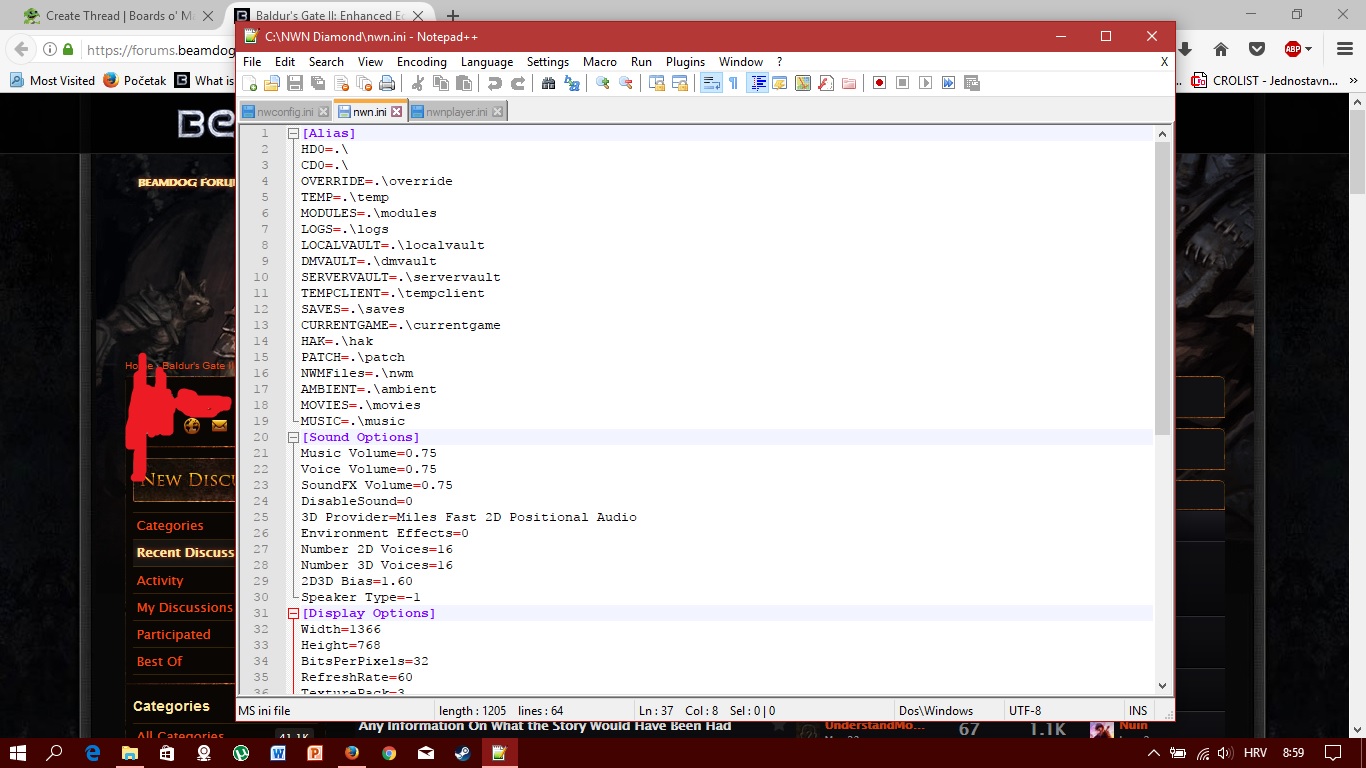1366x768 pixels.
Task: Toggle show all characters pilcrow icon
Action: 733,83
